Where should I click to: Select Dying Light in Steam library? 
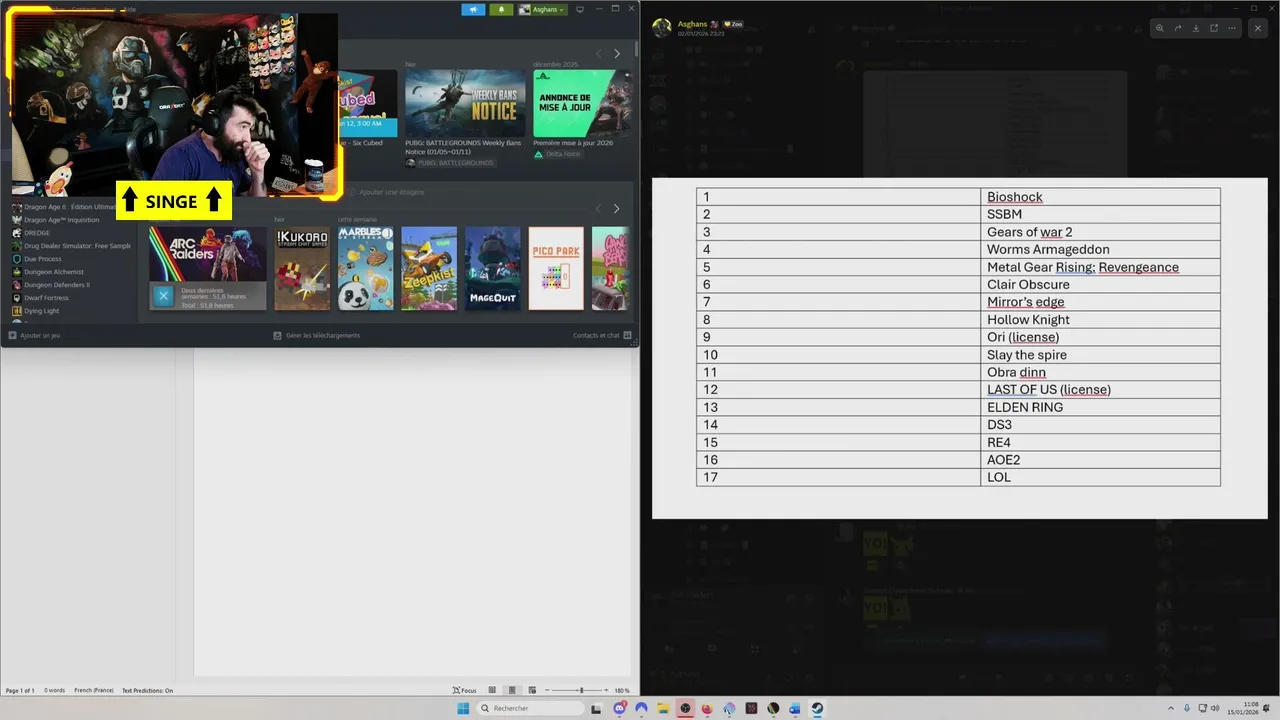(x=41, y=311)
